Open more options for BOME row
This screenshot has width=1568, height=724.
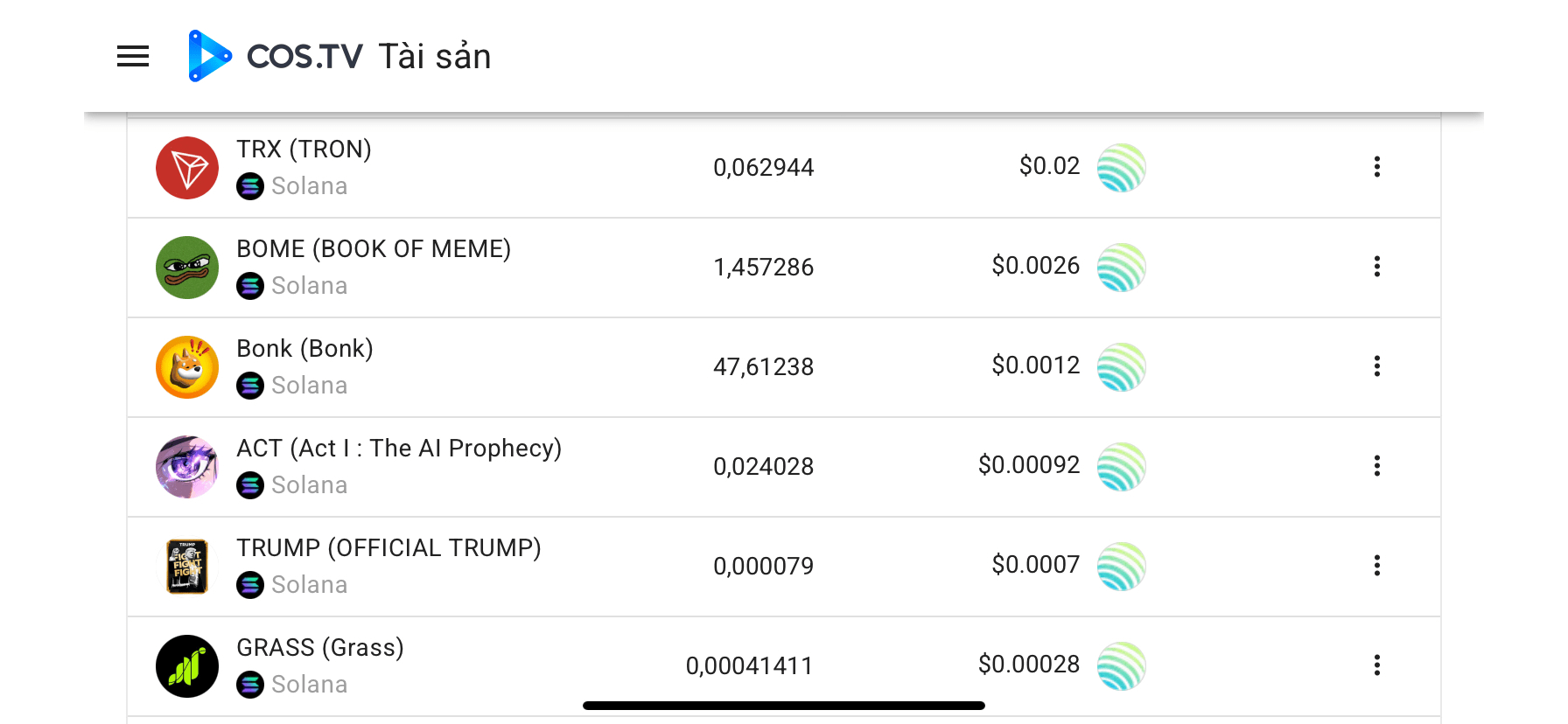pyautogui.click(x=1377, y=267)
